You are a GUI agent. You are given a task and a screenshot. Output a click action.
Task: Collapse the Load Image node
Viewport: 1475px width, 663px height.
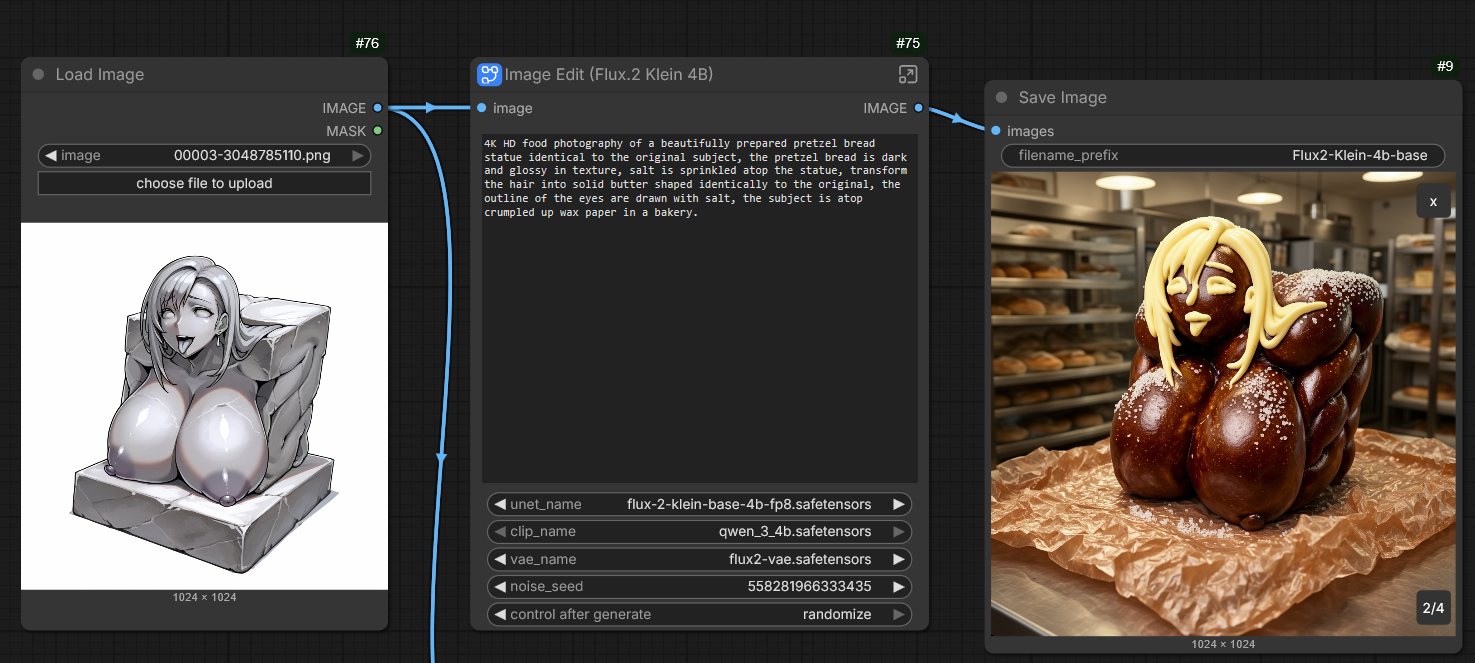(38, 75)
